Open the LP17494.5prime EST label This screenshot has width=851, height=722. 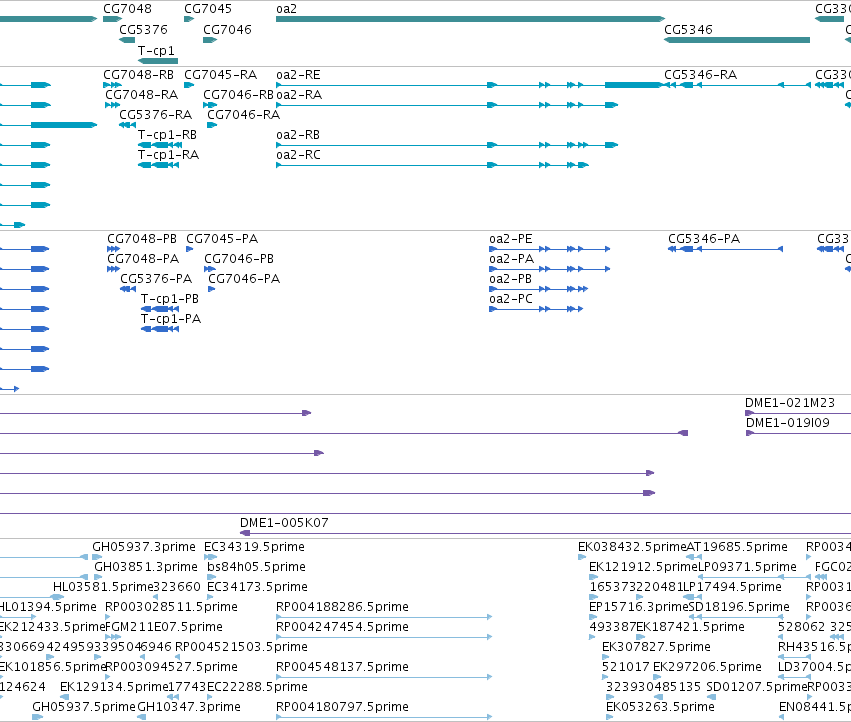coord(732,587)
